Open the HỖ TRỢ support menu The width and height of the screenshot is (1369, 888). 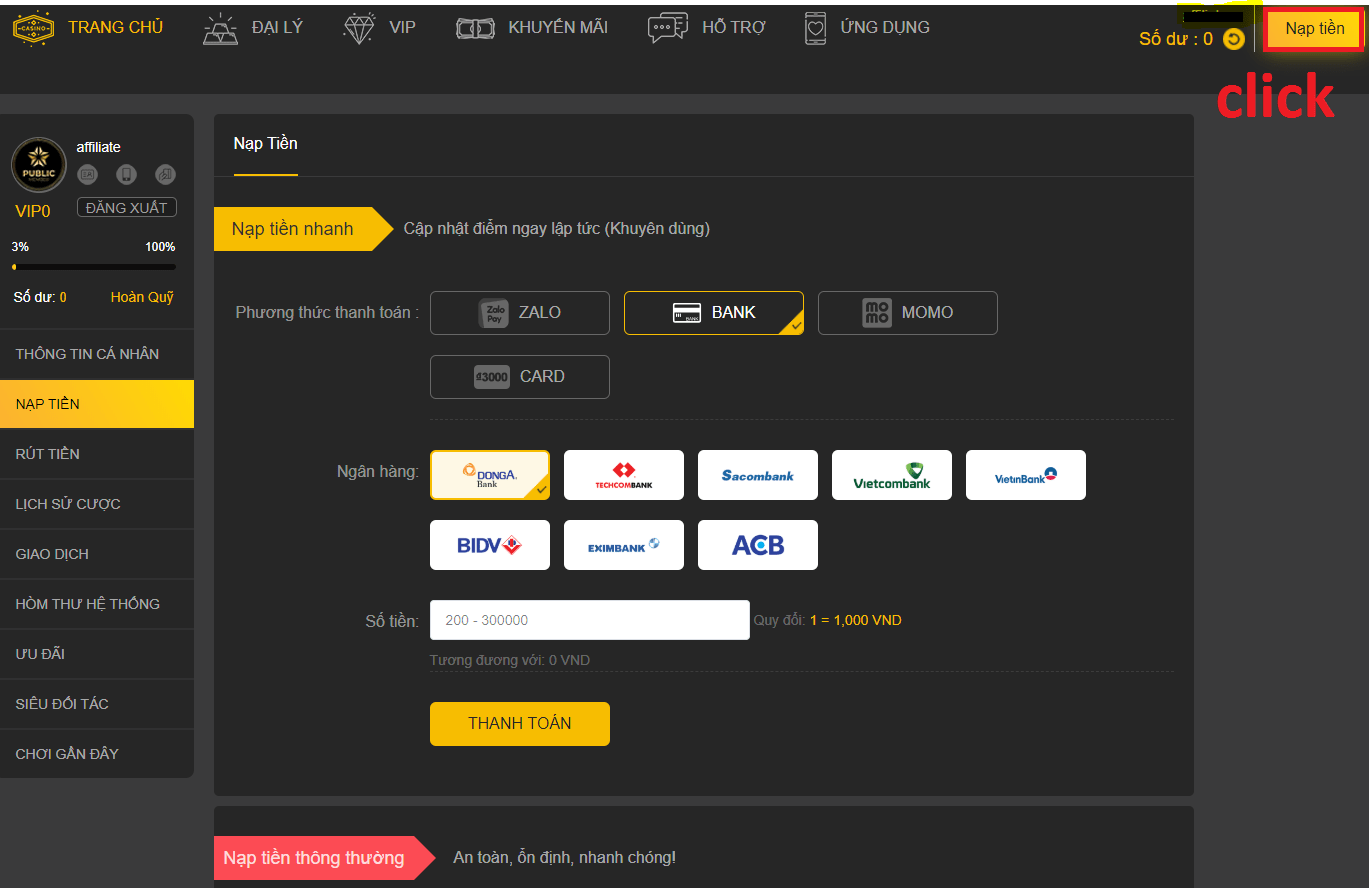pos(734,27)
